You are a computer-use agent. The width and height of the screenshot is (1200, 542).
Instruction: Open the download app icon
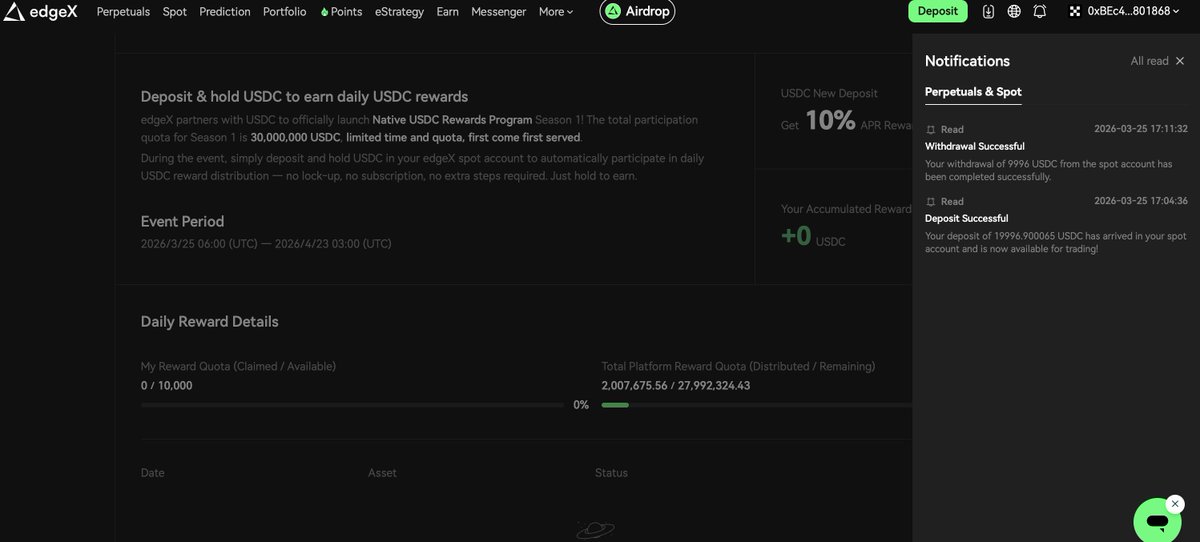coord(989,12)
